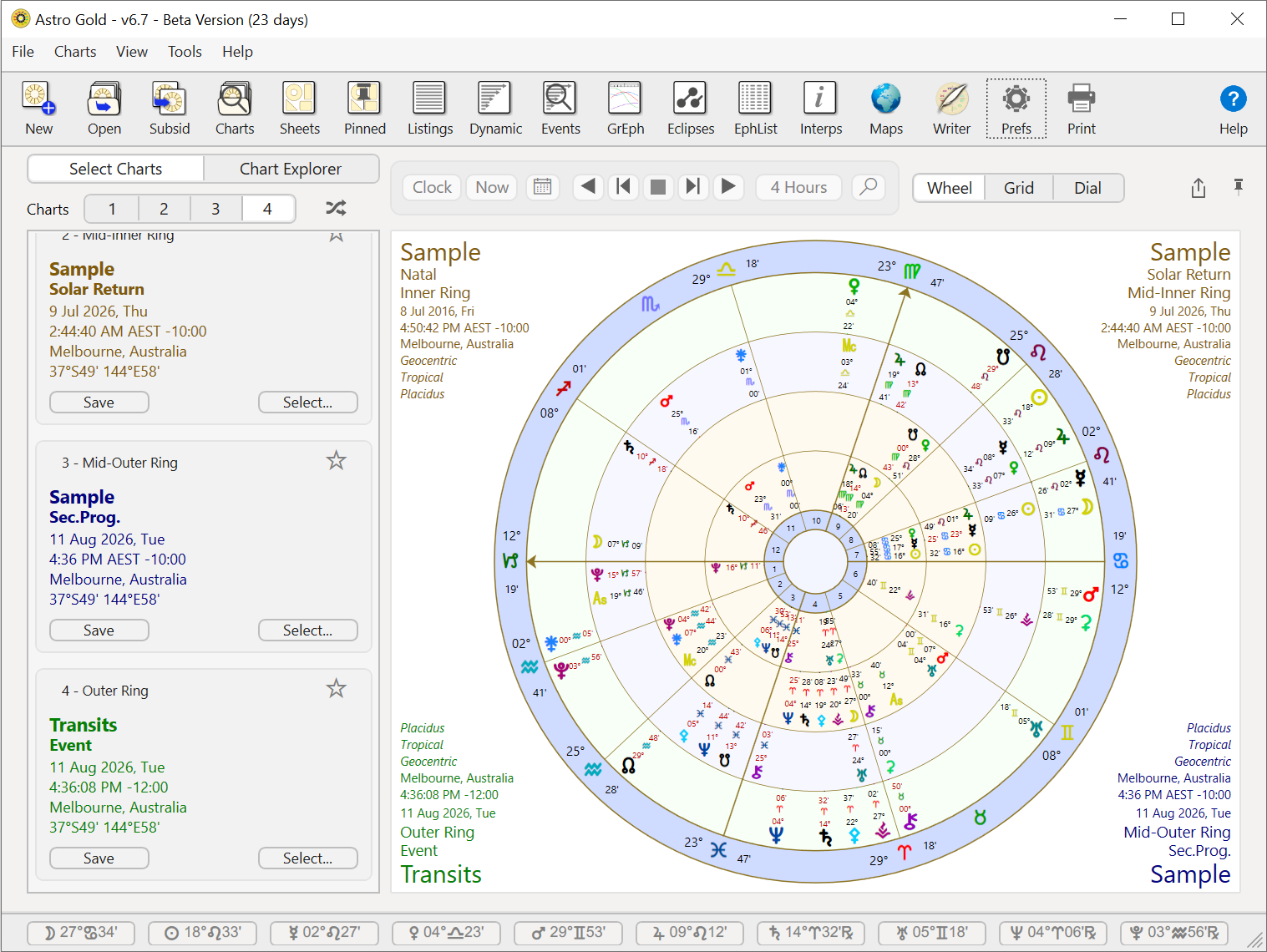Open the Writer tool
Image resolution: width=1267 pixels, height=952 pixels.
click(x=951, y=109)
